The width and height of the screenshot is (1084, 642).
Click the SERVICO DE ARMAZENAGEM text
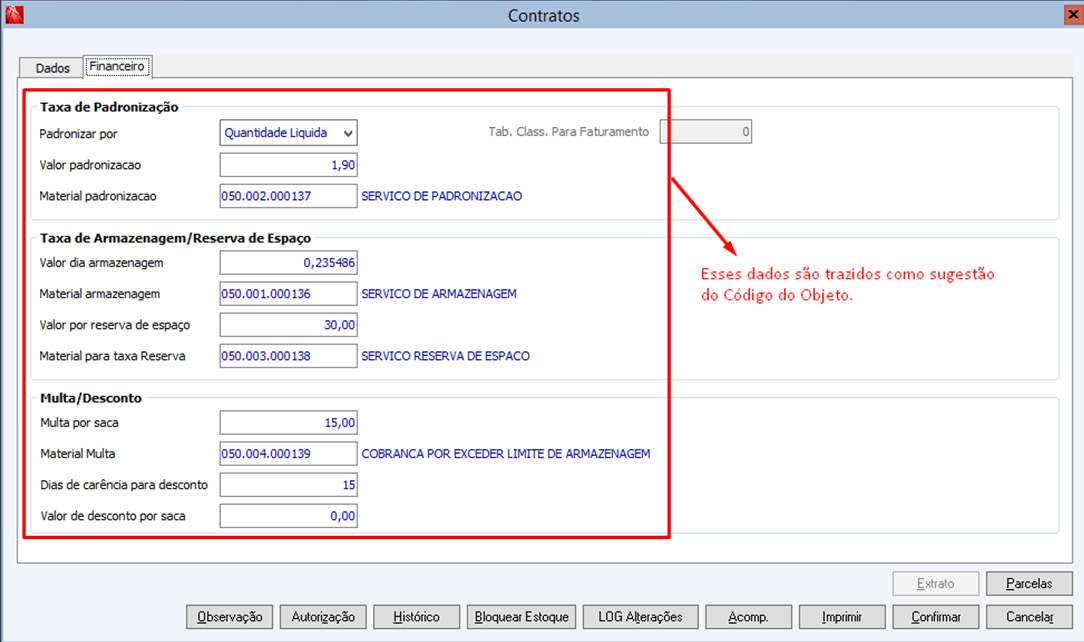click(x=439, y=294)
